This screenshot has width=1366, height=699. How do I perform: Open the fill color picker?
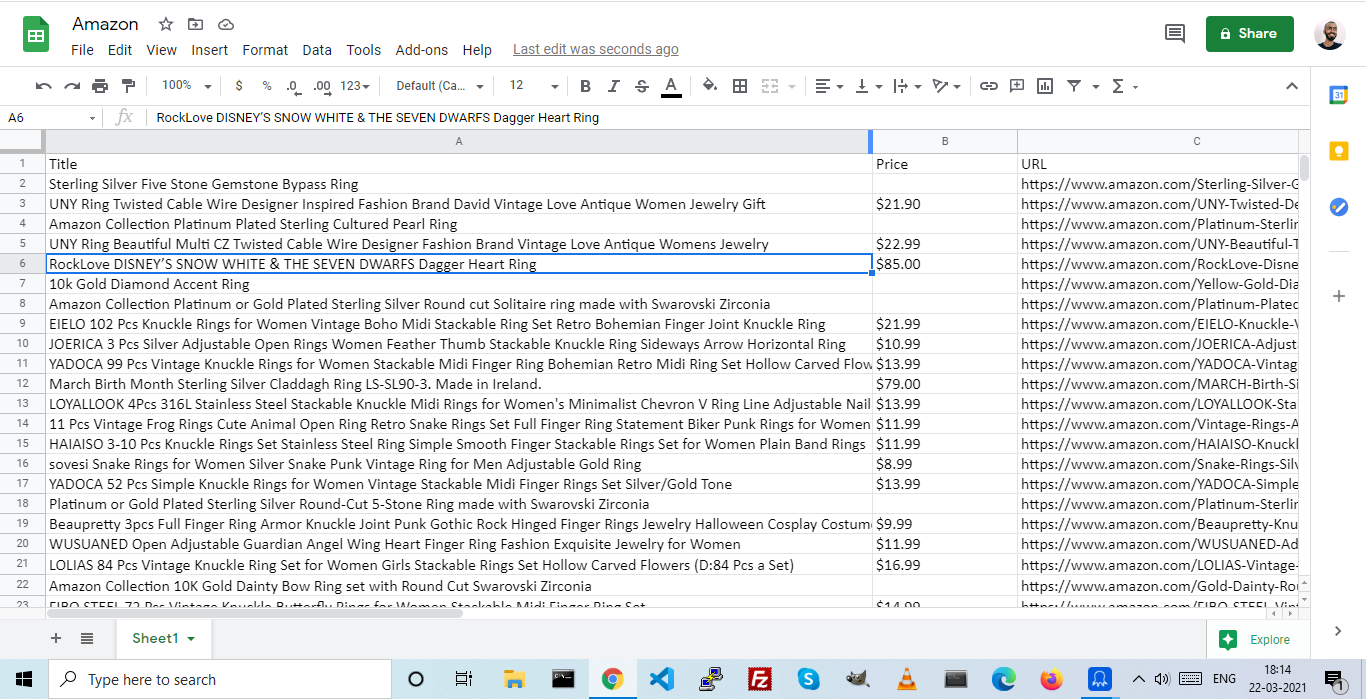710,86
